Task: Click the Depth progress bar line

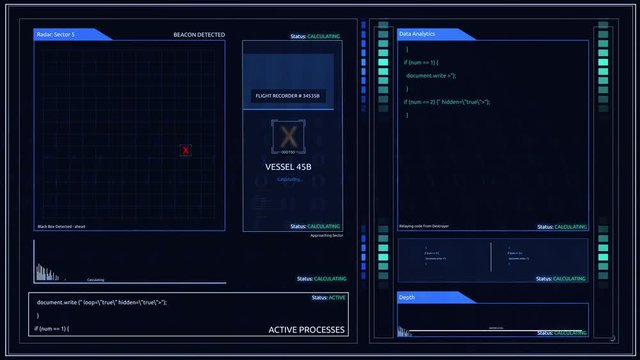Action: click(x=495, y=331)
